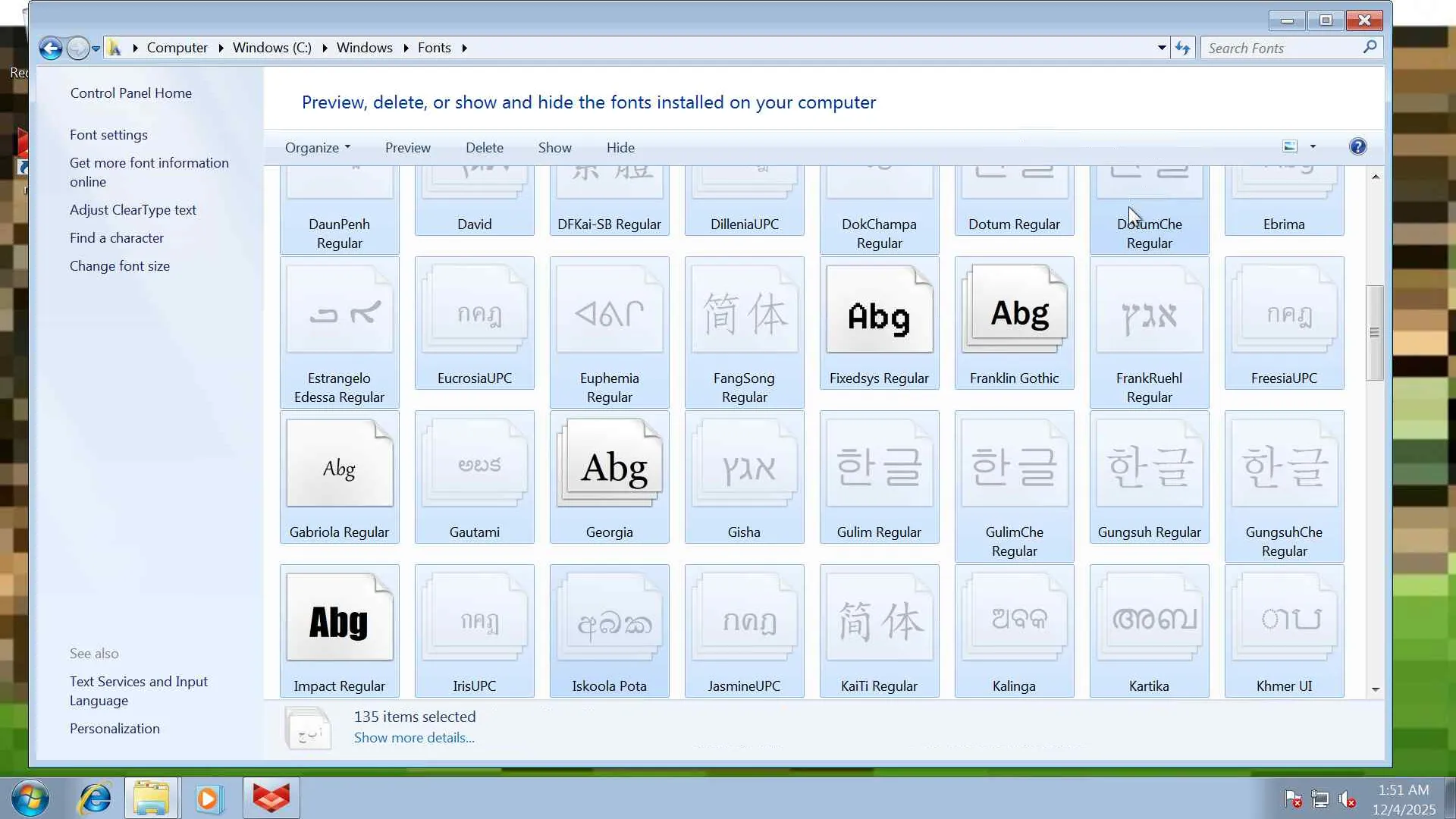
Task: Click Hide in the toolbar
Action: [620, 148]
